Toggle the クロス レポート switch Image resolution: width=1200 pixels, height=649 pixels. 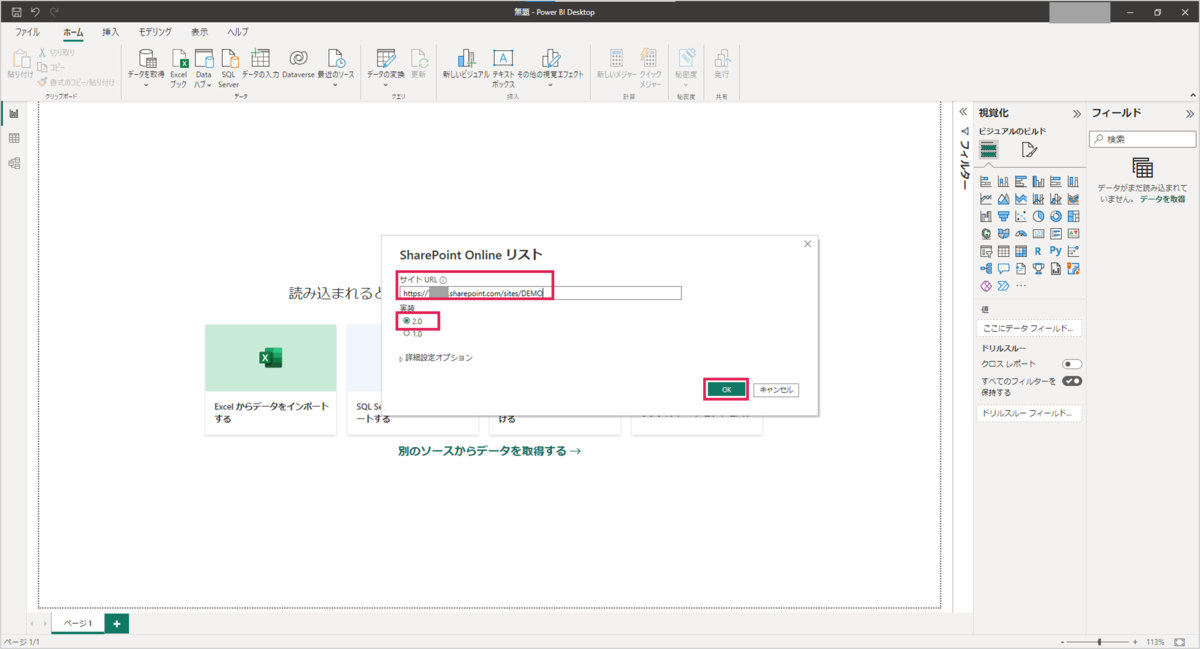[x=1072, y=364]
